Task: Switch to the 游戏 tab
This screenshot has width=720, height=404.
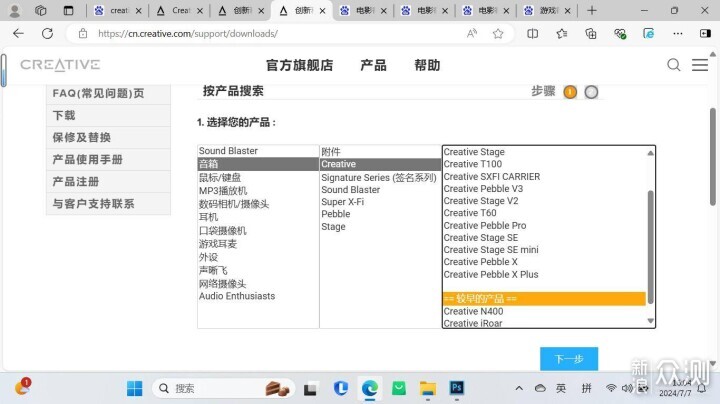Action: click(546, 11)
